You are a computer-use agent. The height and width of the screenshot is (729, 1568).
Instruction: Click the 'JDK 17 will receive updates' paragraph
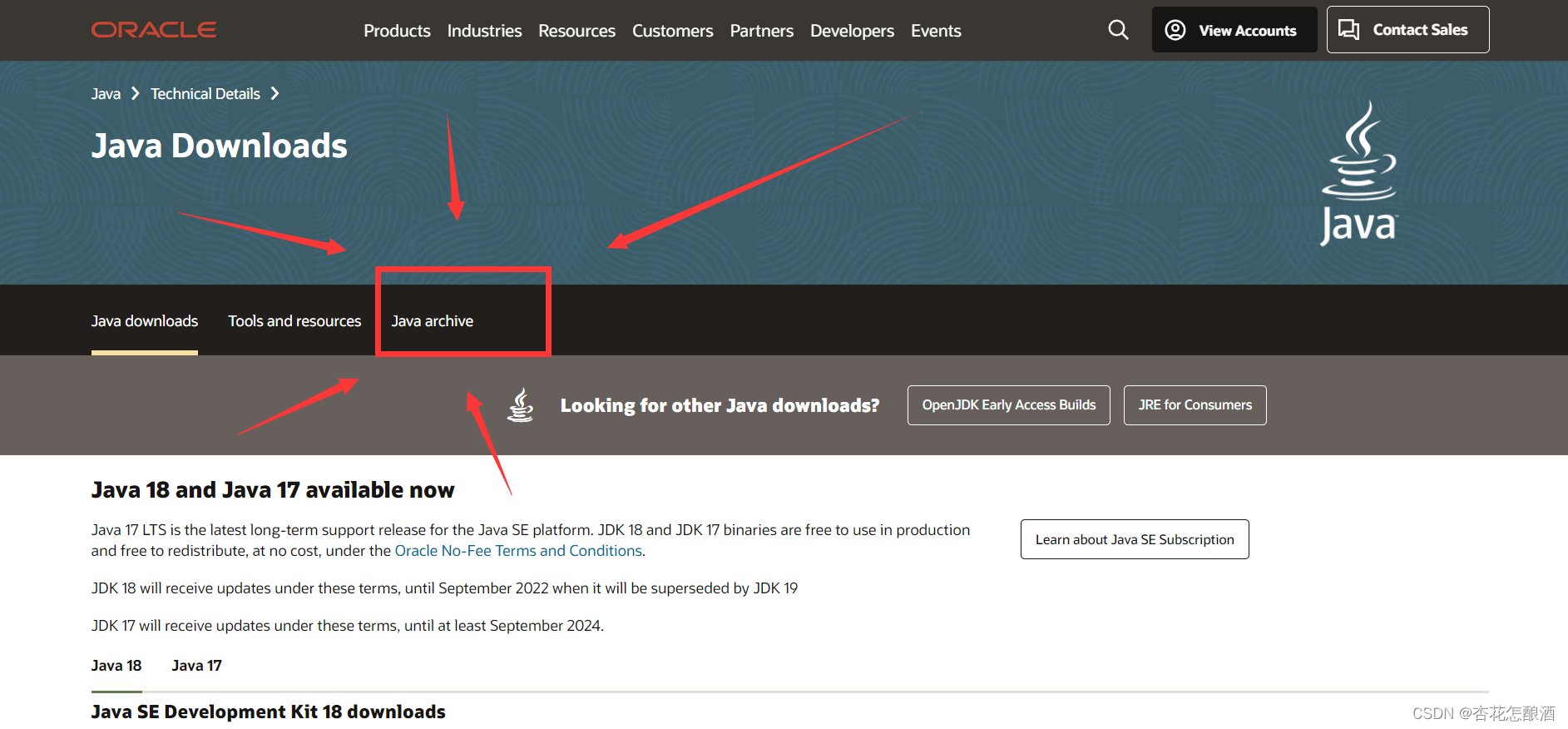coord(348,626)
